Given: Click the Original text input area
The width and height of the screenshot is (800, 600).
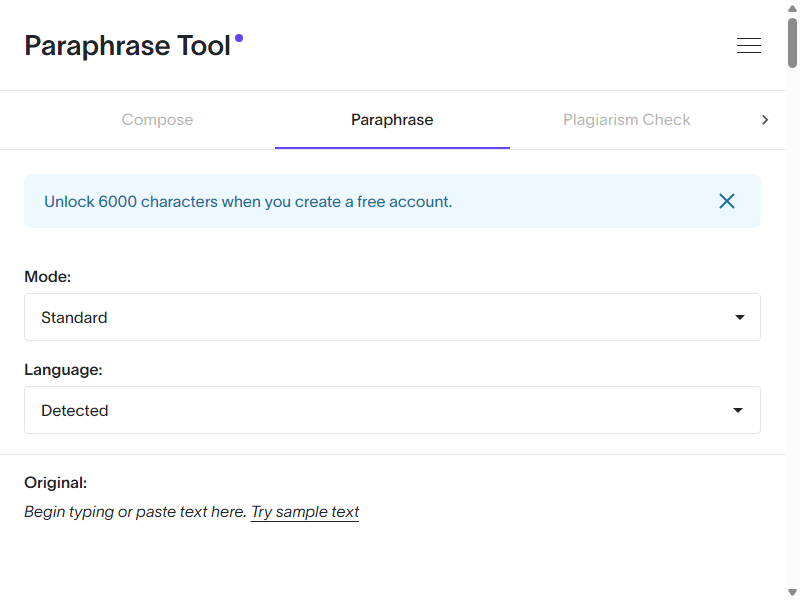Looking at the screenshot, I should tap(392, 548).
